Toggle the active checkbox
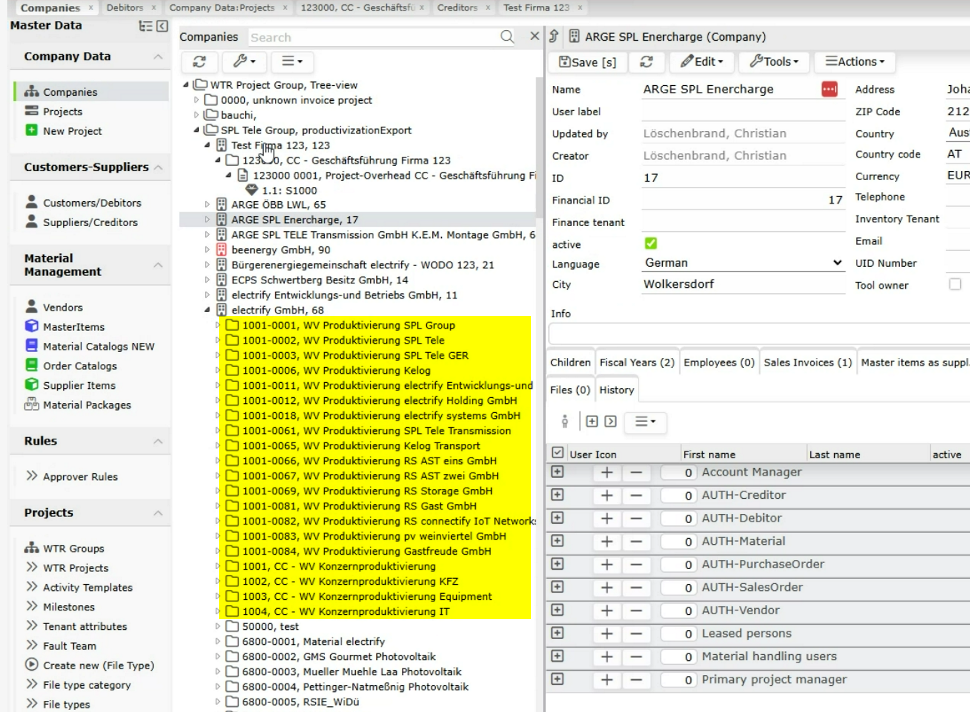This screenshot has width=974, height=712. (x=651, y=244)
